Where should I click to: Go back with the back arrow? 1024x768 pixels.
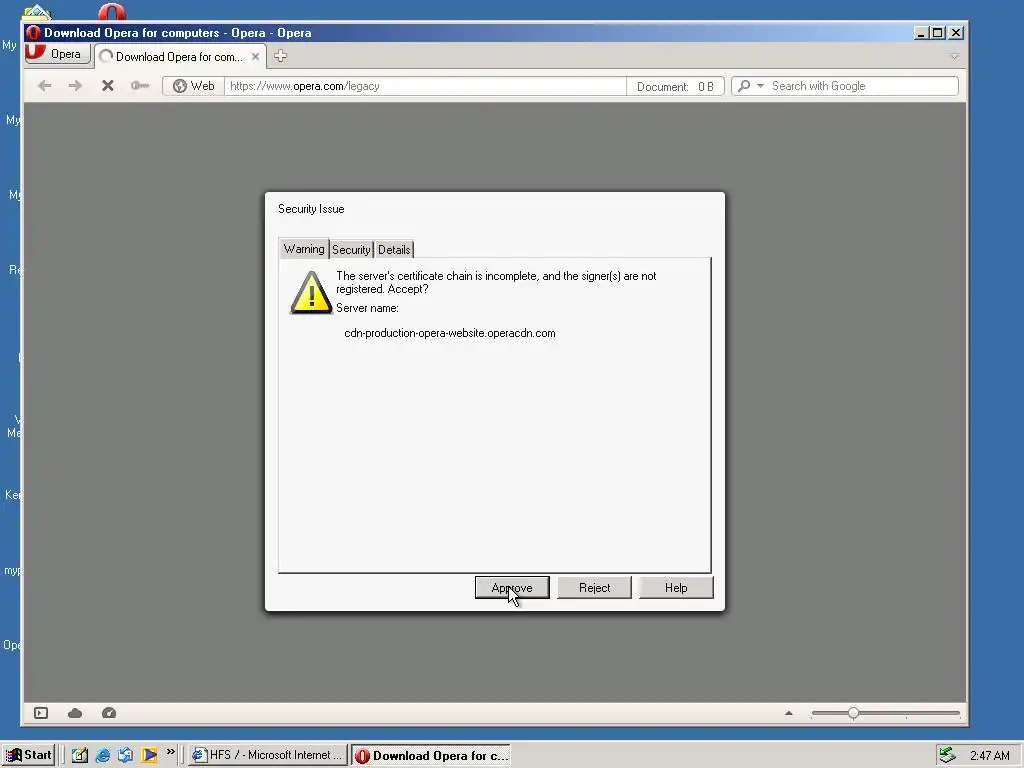click(44, 86)
